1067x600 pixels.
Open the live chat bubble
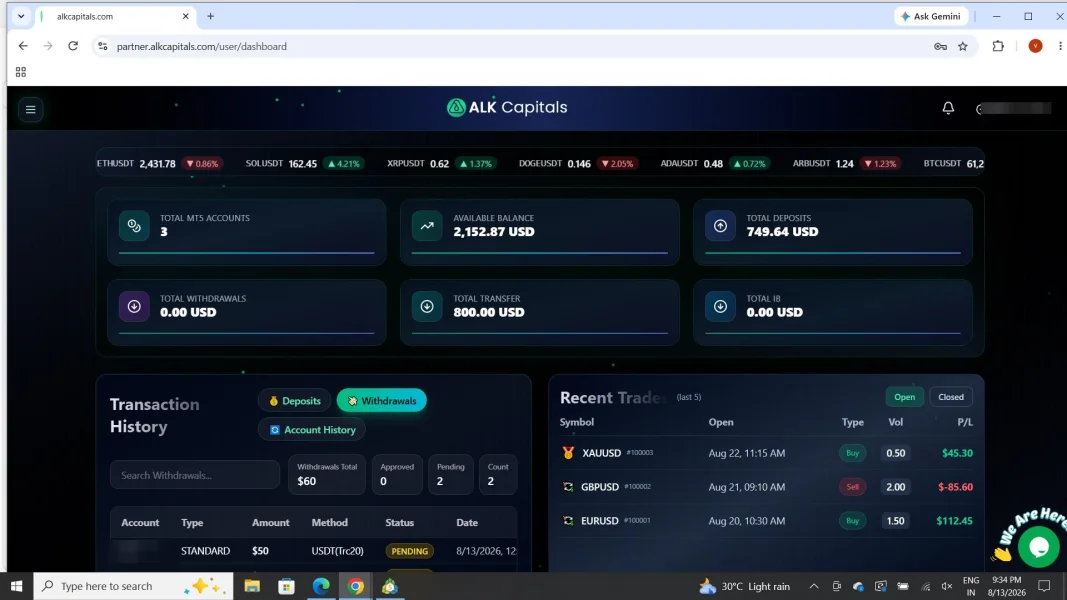click(1038, 546)
